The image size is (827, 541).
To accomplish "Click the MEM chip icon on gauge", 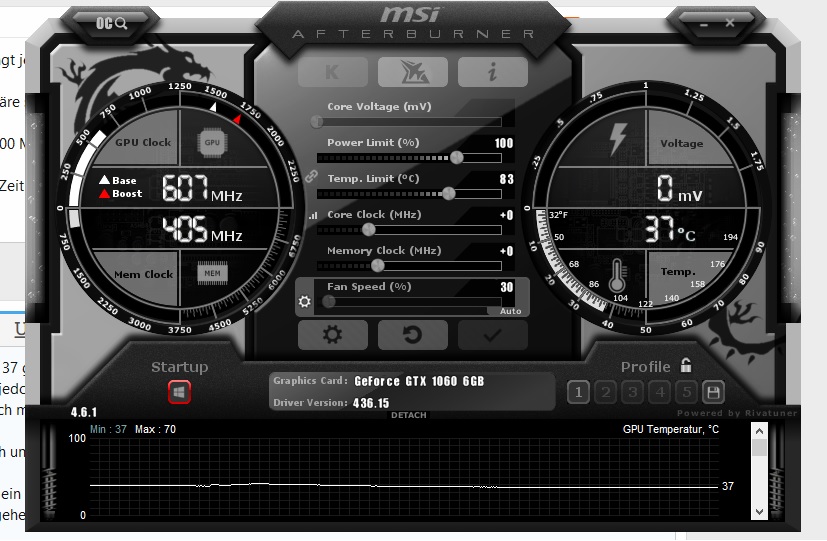I will coord(212,273).
